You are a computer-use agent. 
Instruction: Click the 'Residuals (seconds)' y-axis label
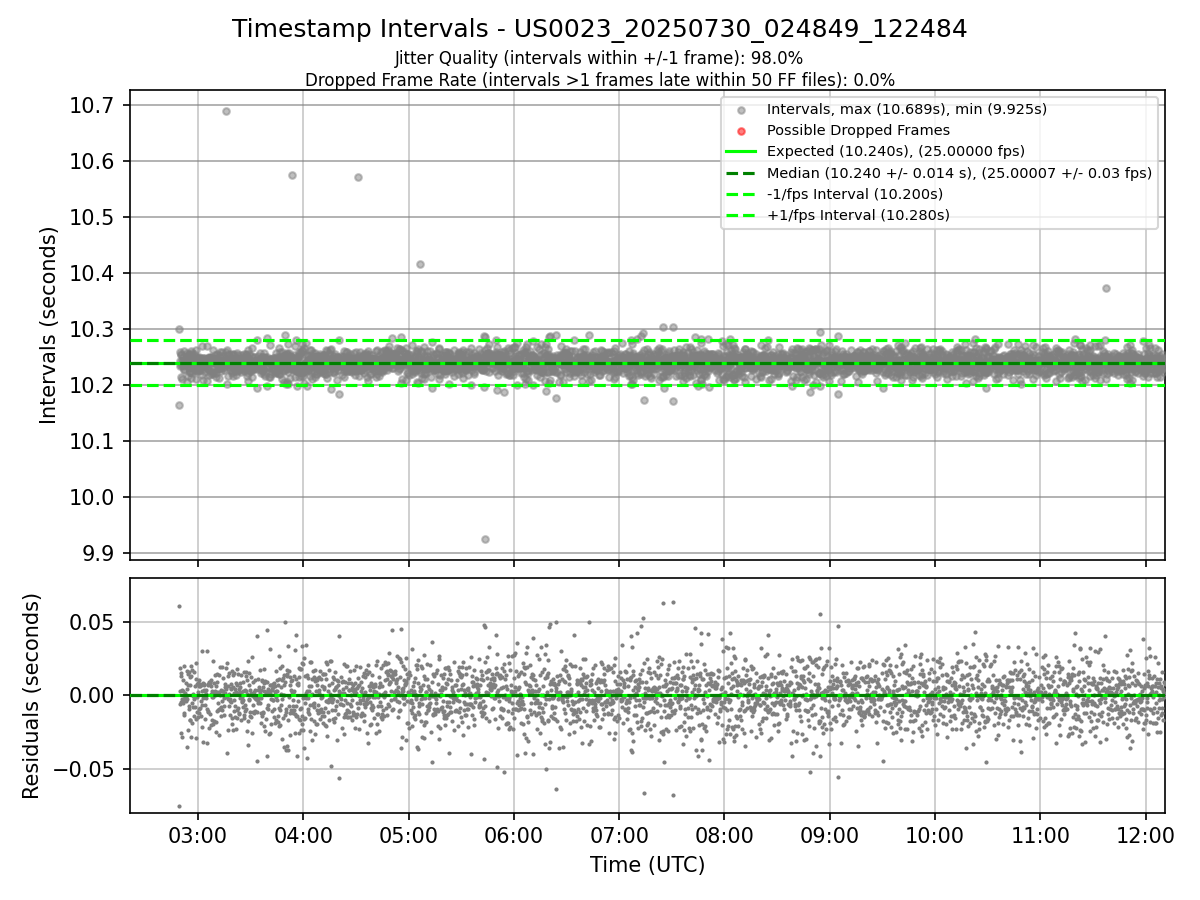32,696
